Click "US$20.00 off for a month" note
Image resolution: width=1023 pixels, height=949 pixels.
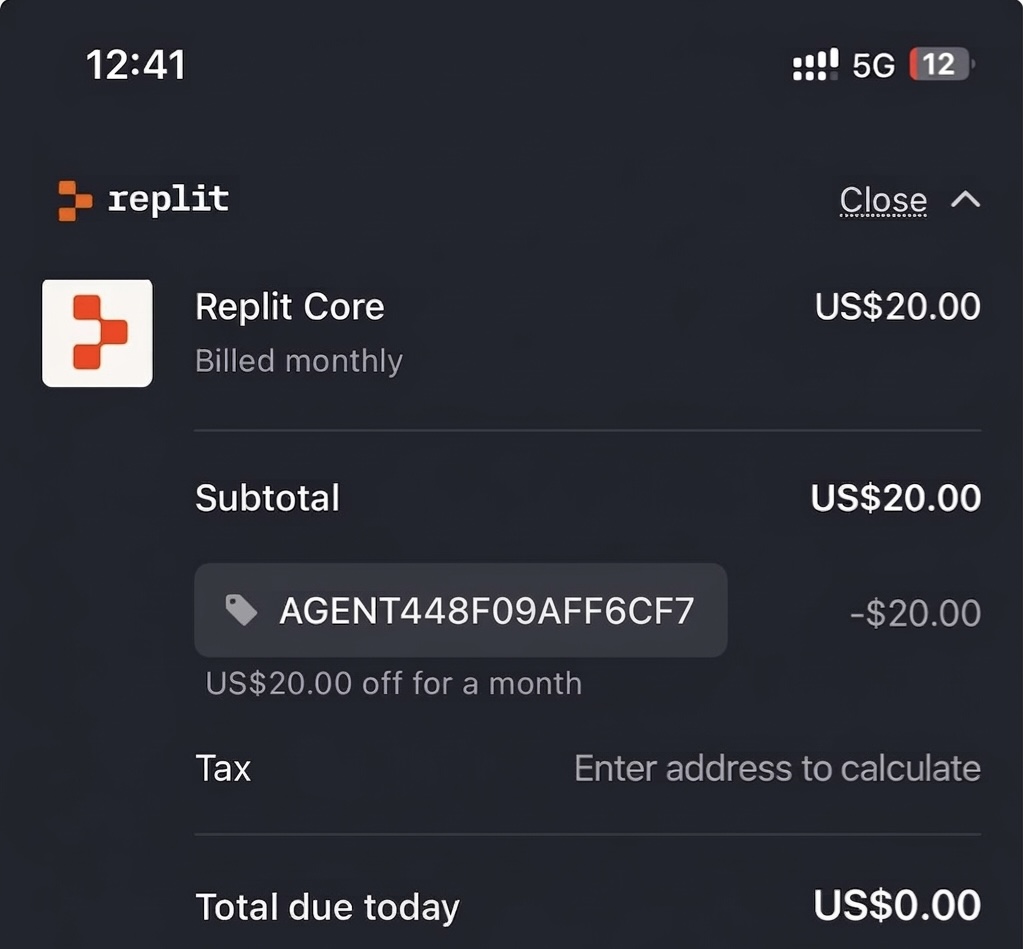pos(393,683)
